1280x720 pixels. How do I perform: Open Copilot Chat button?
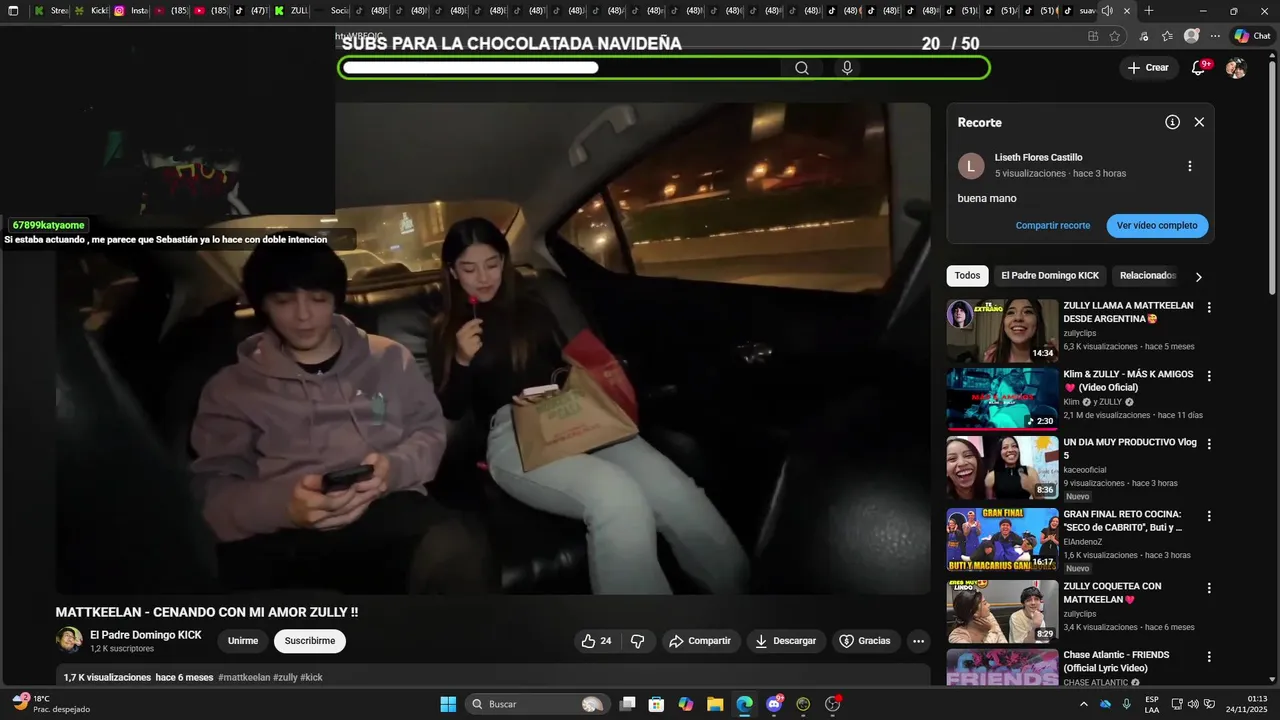tap(1253, 36)
